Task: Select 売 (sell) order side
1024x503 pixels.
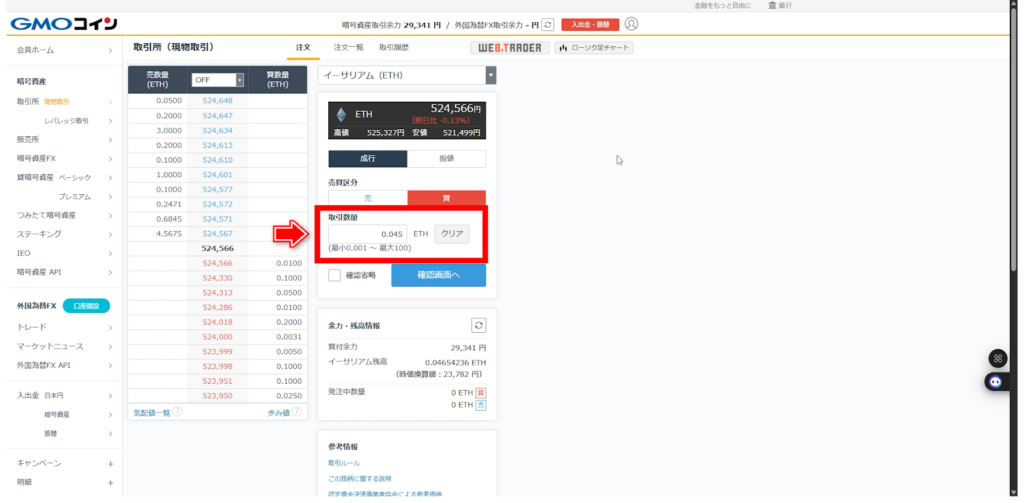Action: click(x=367, y=198)
